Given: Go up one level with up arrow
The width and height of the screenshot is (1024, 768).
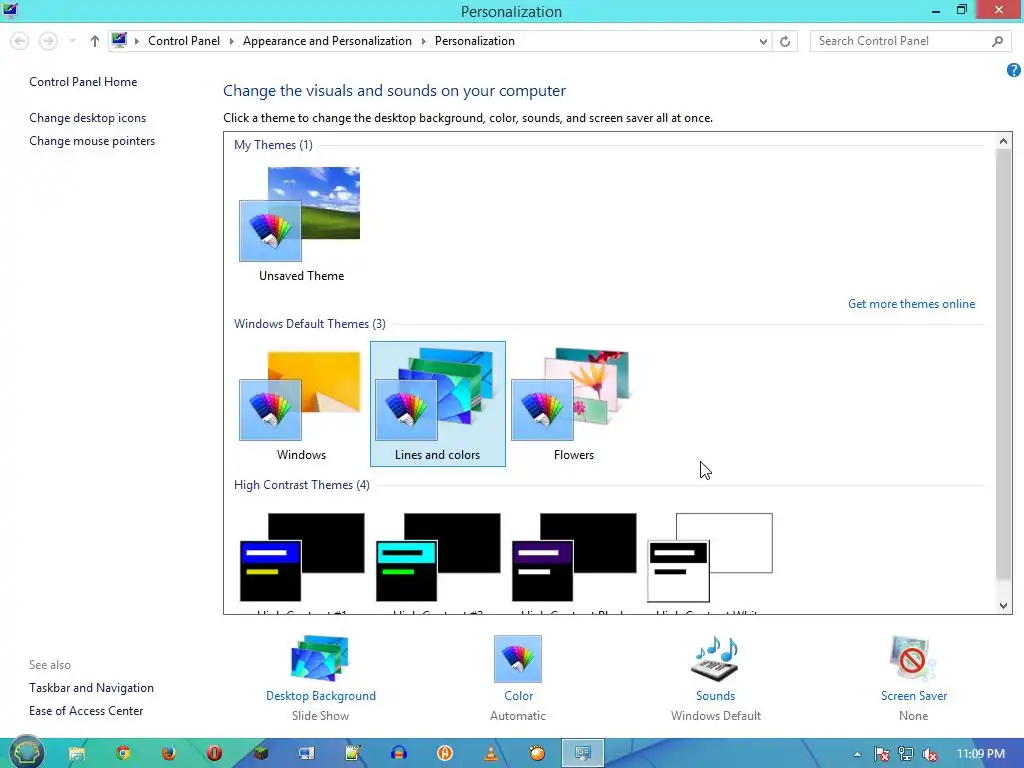Looking at the screenshot, I should [95, 41].
